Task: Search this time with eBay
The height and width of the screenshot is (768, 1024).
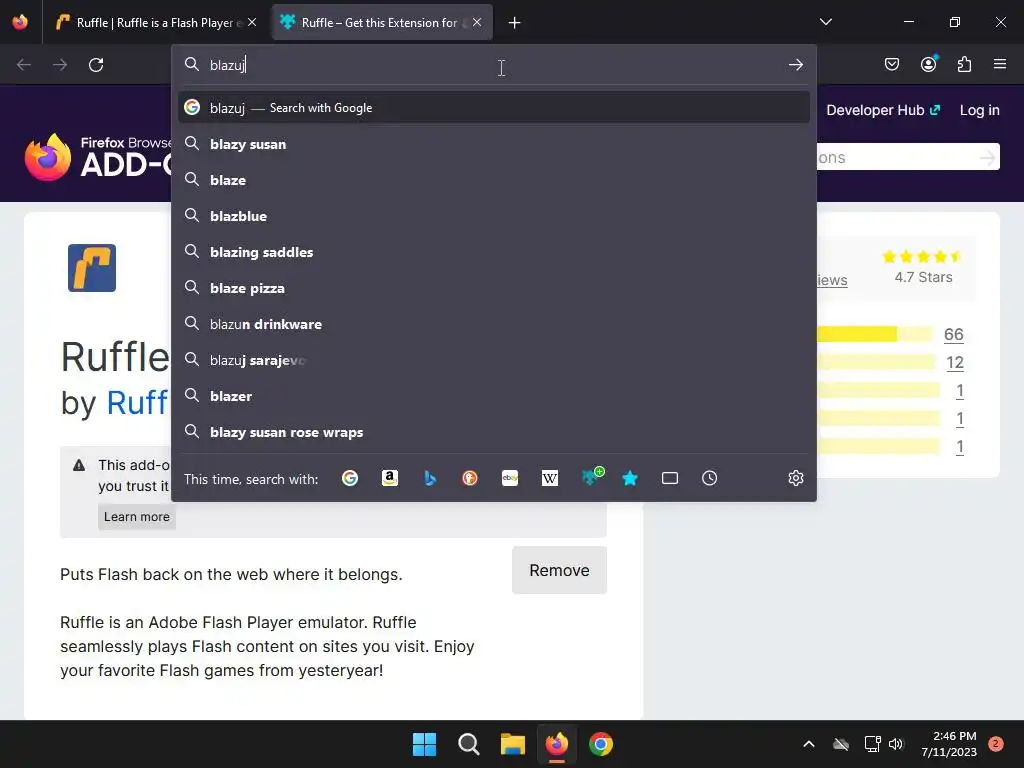Action: tap(510, 479)
